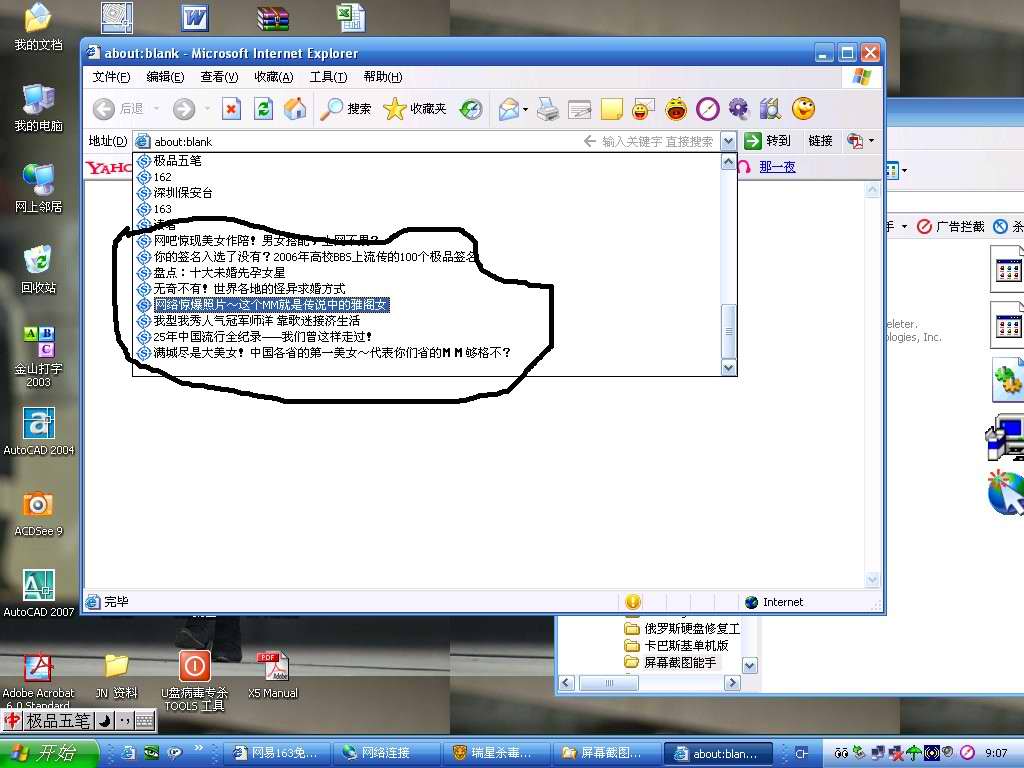Select X5 Manual PDF desktop icon
Screen dimensions: 1024x768
[273, 675]
